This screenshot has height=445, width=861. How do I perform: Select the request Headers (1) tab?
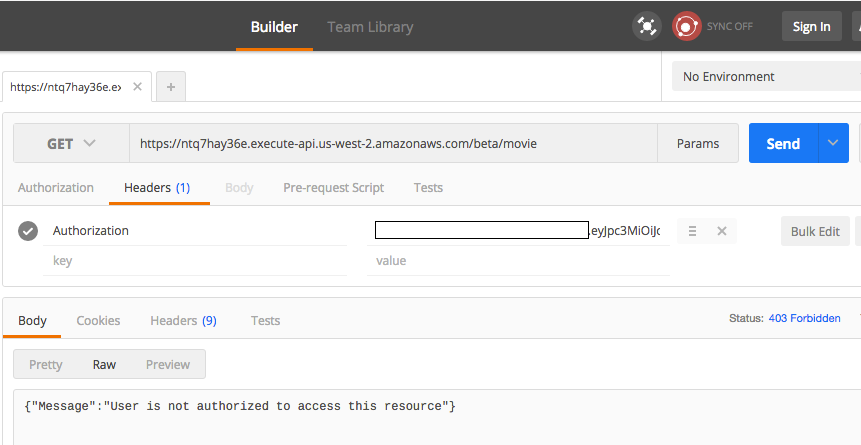(157, 187)
